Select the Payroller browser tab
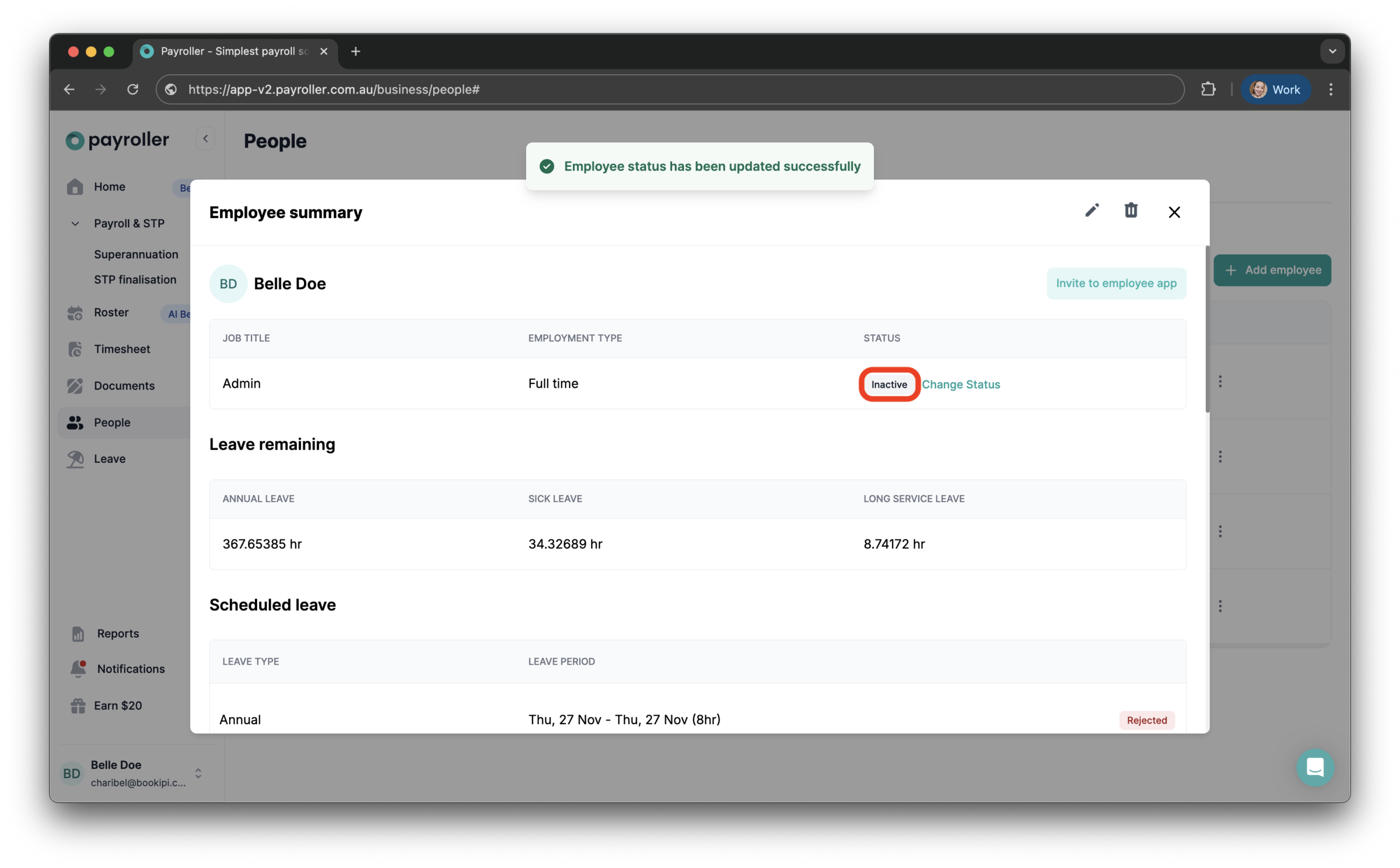 click(x=230, y=51)
